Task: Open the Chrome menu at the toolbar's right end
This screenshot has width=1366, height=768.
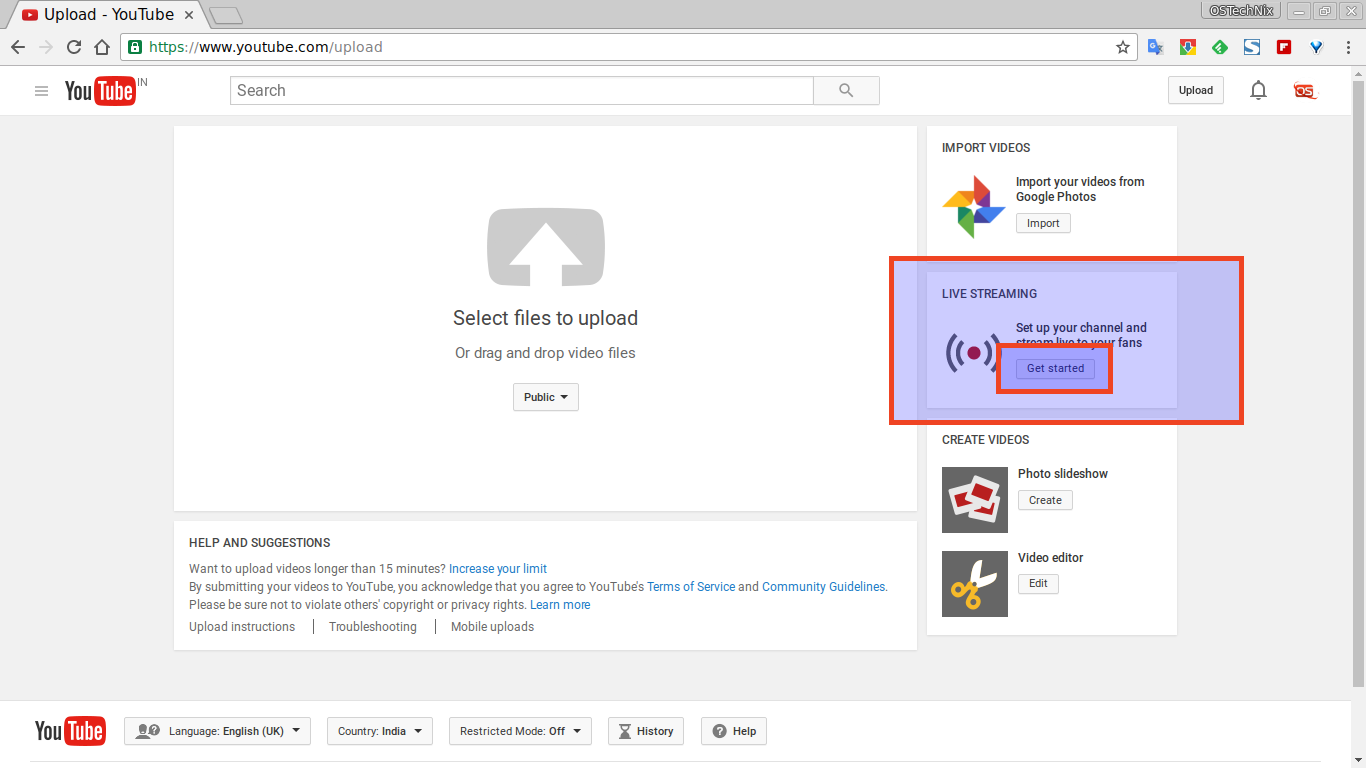Action: point(1348,47)
